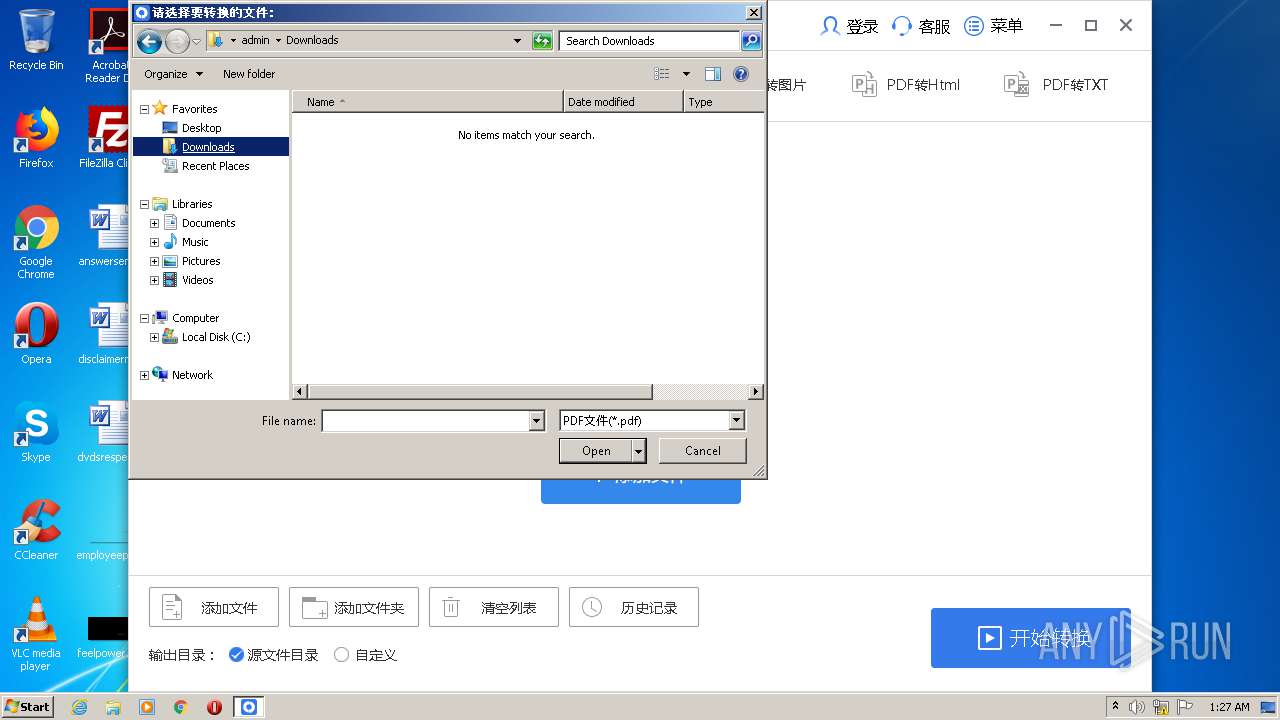The width and height of the screenshot is (1280, 720).
Task: Show hidden tray icons arrow
Action: (x=1115, y=707)
